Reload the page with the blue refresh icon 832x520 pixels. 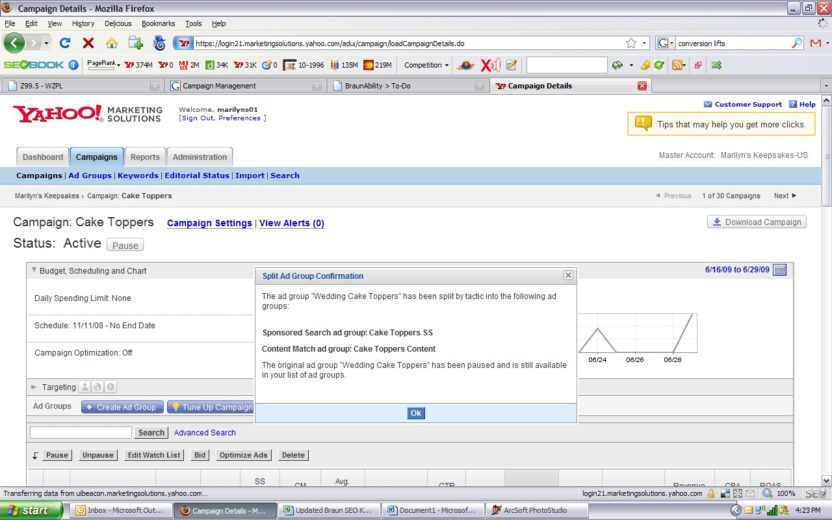pyautogui.click(x=65, y=43)
